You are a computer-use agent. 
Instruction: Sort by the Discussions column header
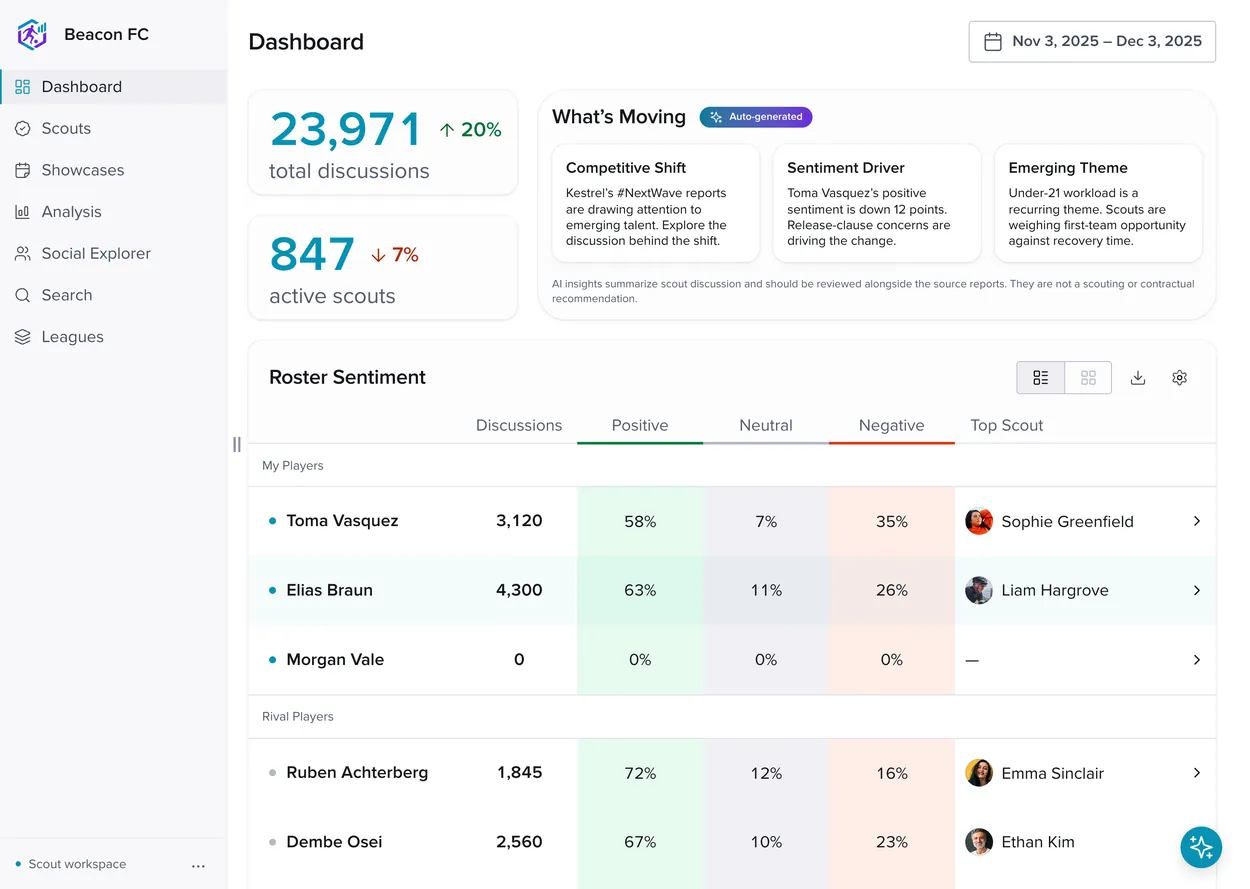[x=519, y=425]
